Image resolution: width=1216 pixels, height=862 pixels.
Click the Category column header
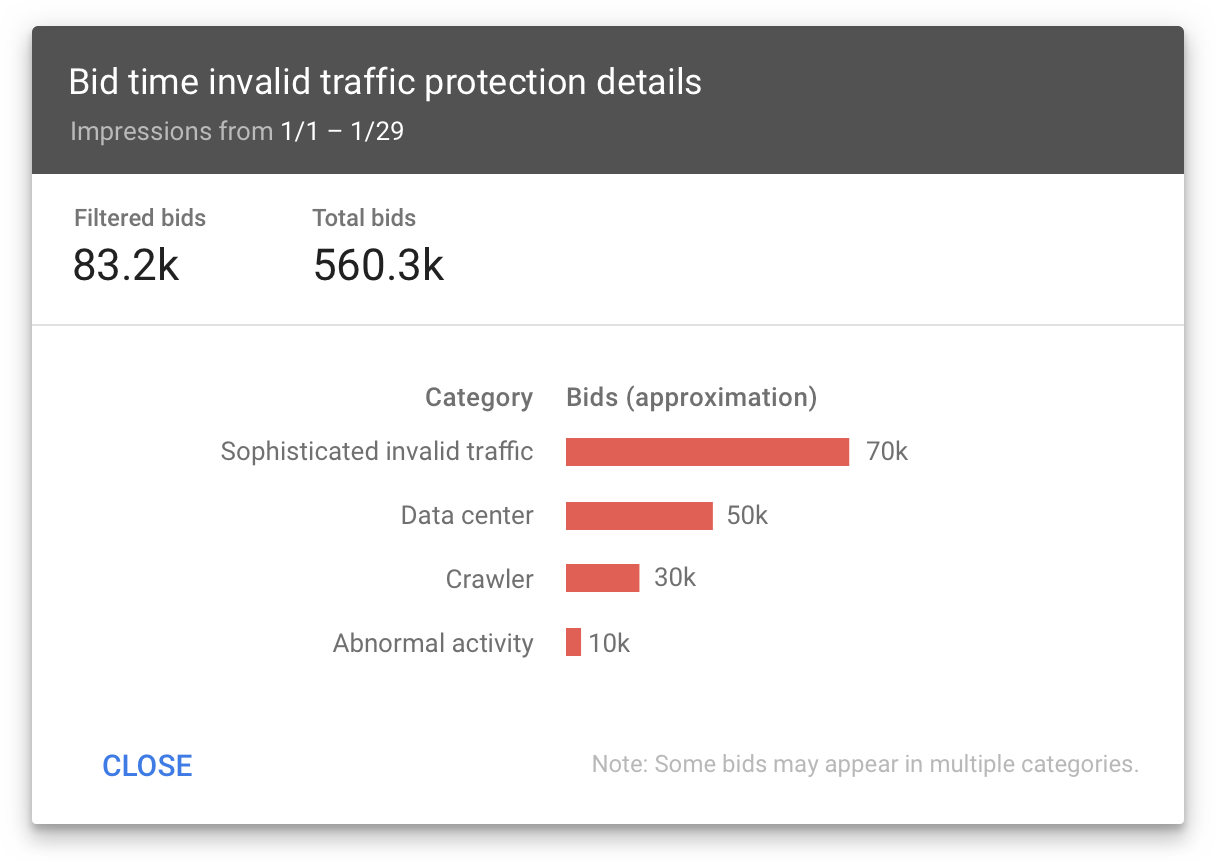[479, 398]
